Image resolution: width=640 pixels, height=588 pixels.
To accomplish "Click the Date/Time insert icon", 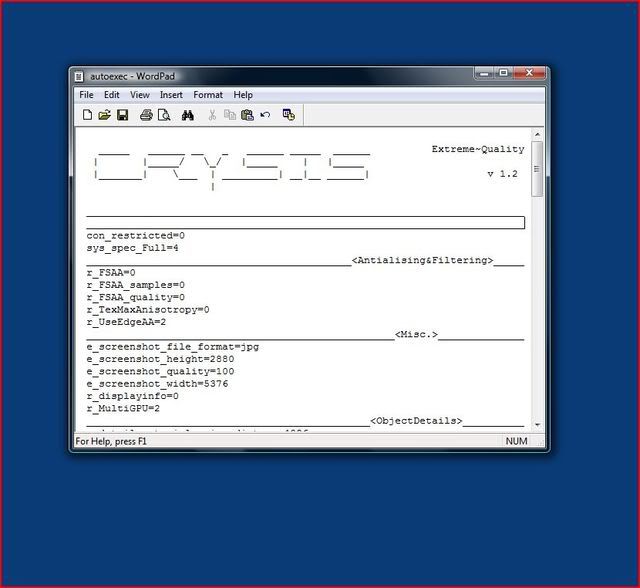I will (x=289, y=115).
